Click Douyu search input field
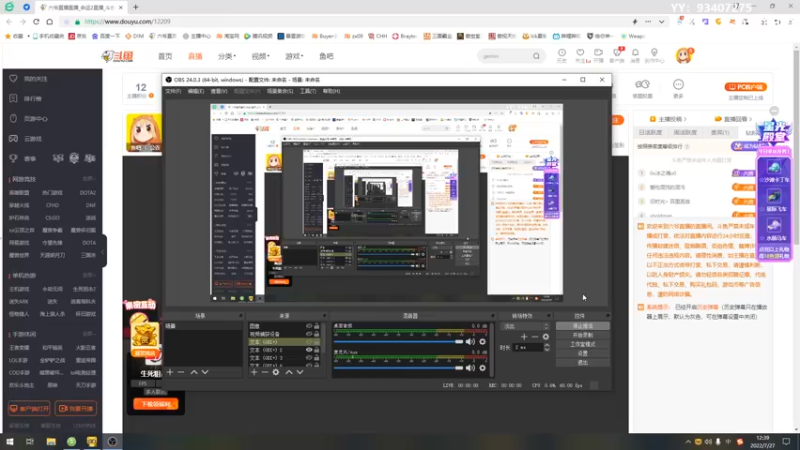Viewport: 800px width, 450px height. tap(505, 56)
